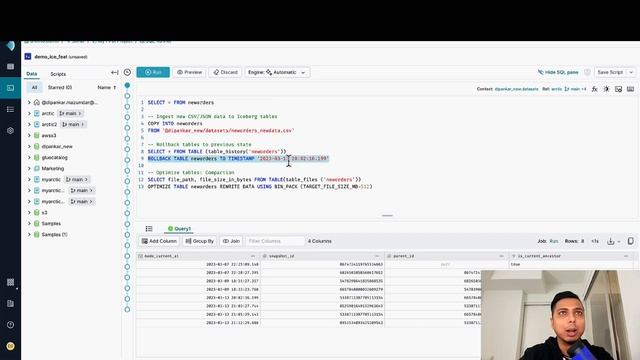Expand the dipankar_new source node
Screen dimensions: 640x360
(x=29, y=146)
